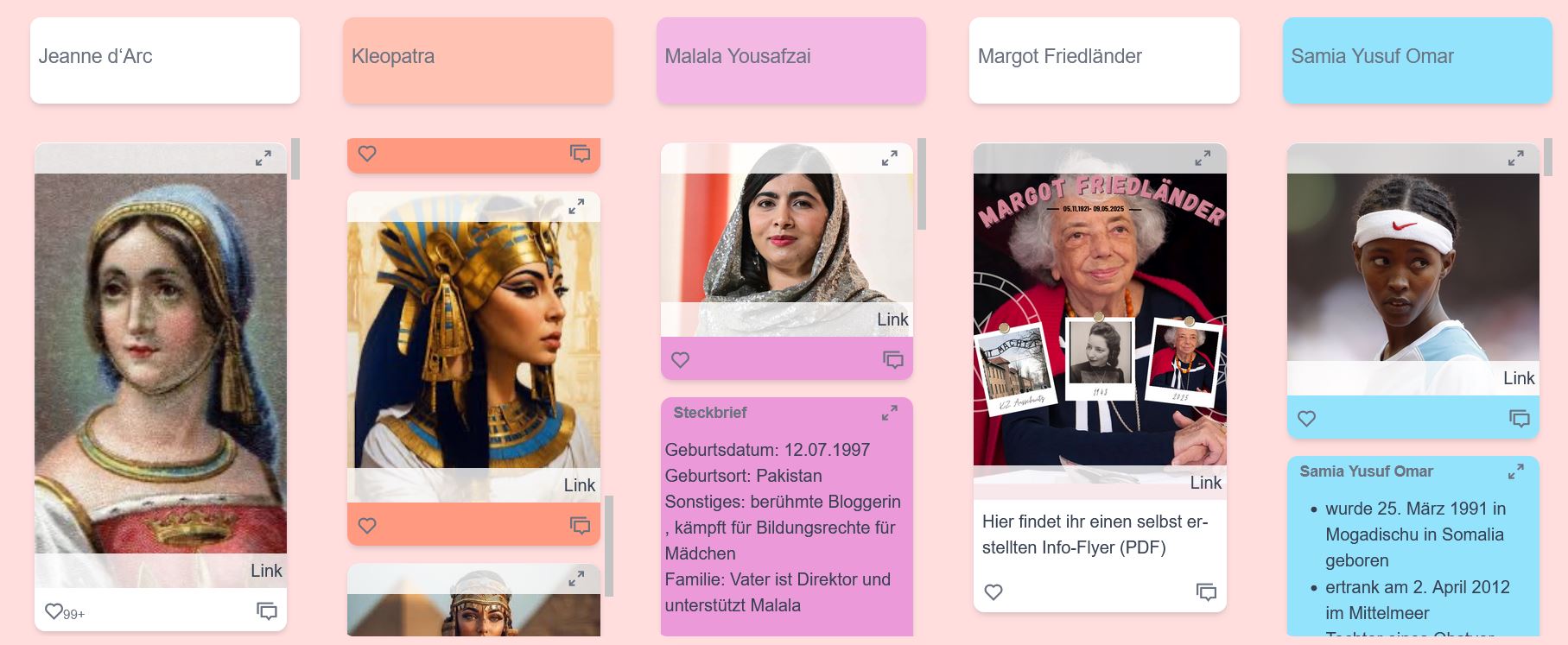This screenshot has width=1568, height=645.
Task: Like the Malala Yousafzai photo post
Action: 681,359
